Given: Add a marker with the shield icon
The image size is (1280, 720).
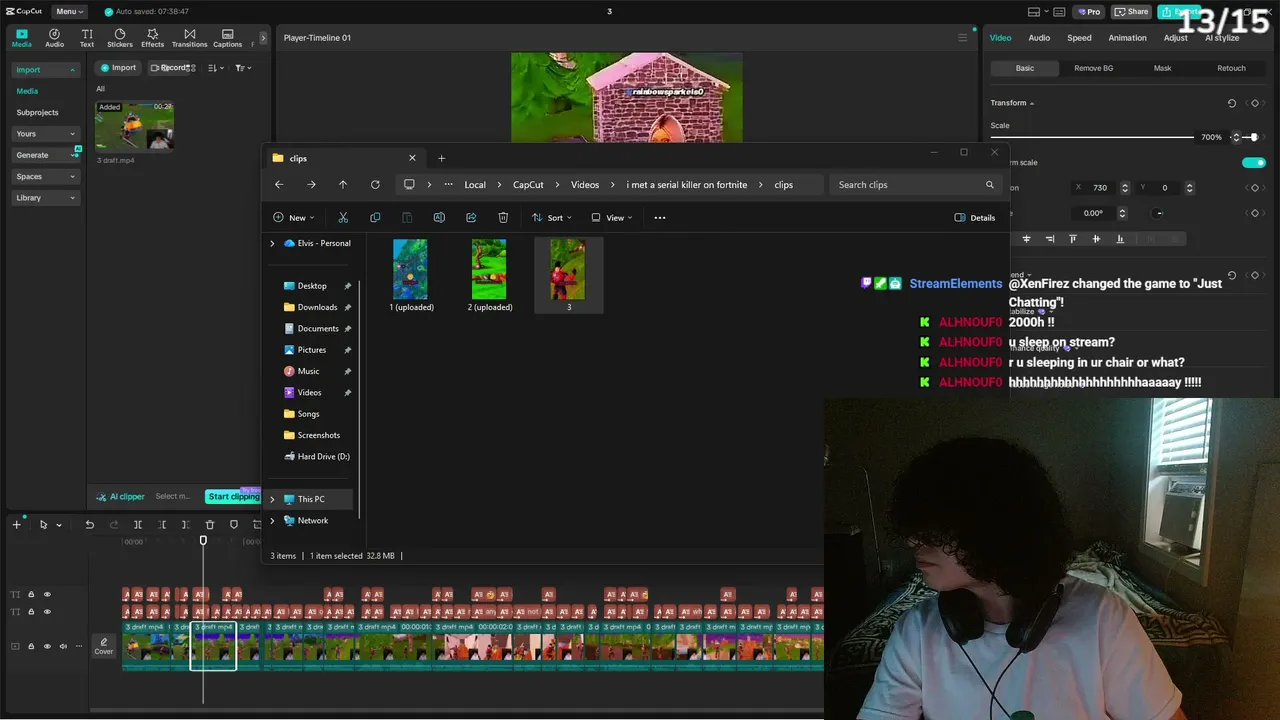Looking at the screenshot, I should tap(234, 525).
